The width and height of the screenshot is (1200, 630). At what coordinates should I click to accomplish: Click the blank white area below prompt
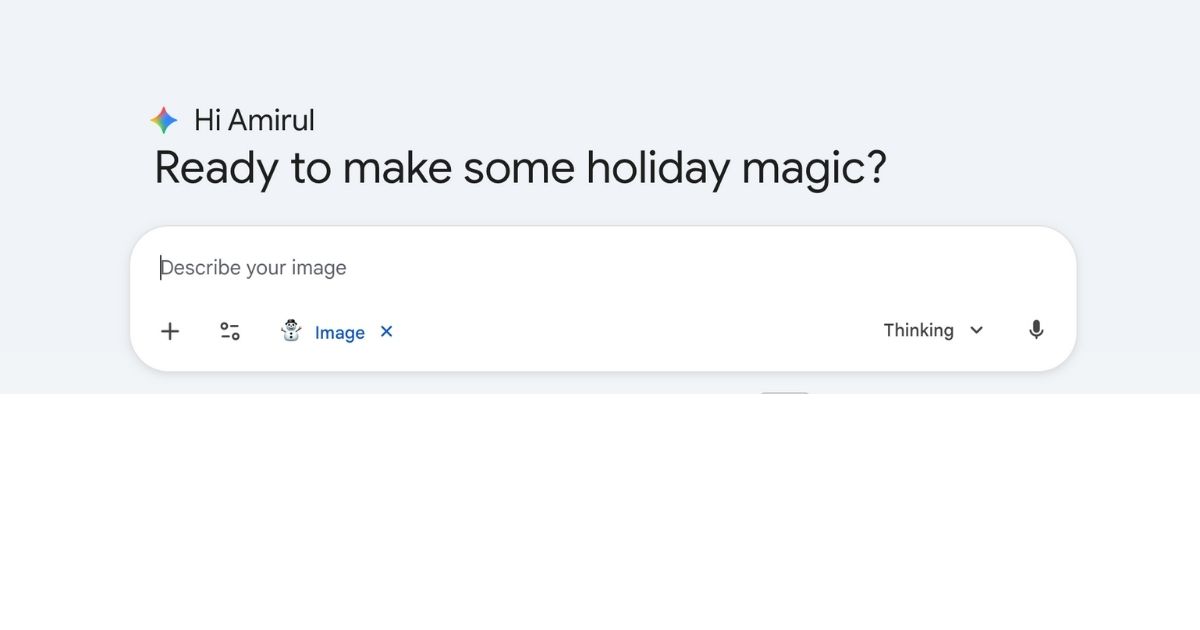(x=600, y=510)
